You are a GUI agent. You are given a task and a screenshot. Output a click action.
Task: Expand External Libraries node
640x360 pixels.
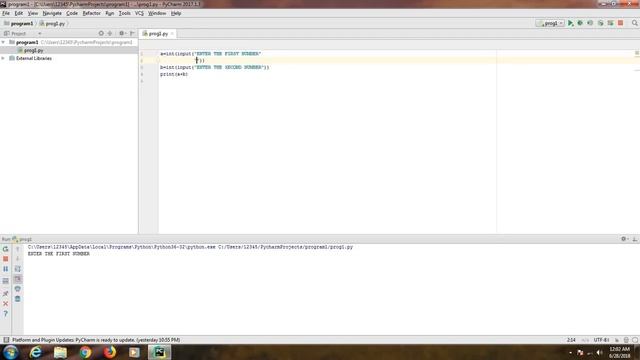[x=3, y=58]
